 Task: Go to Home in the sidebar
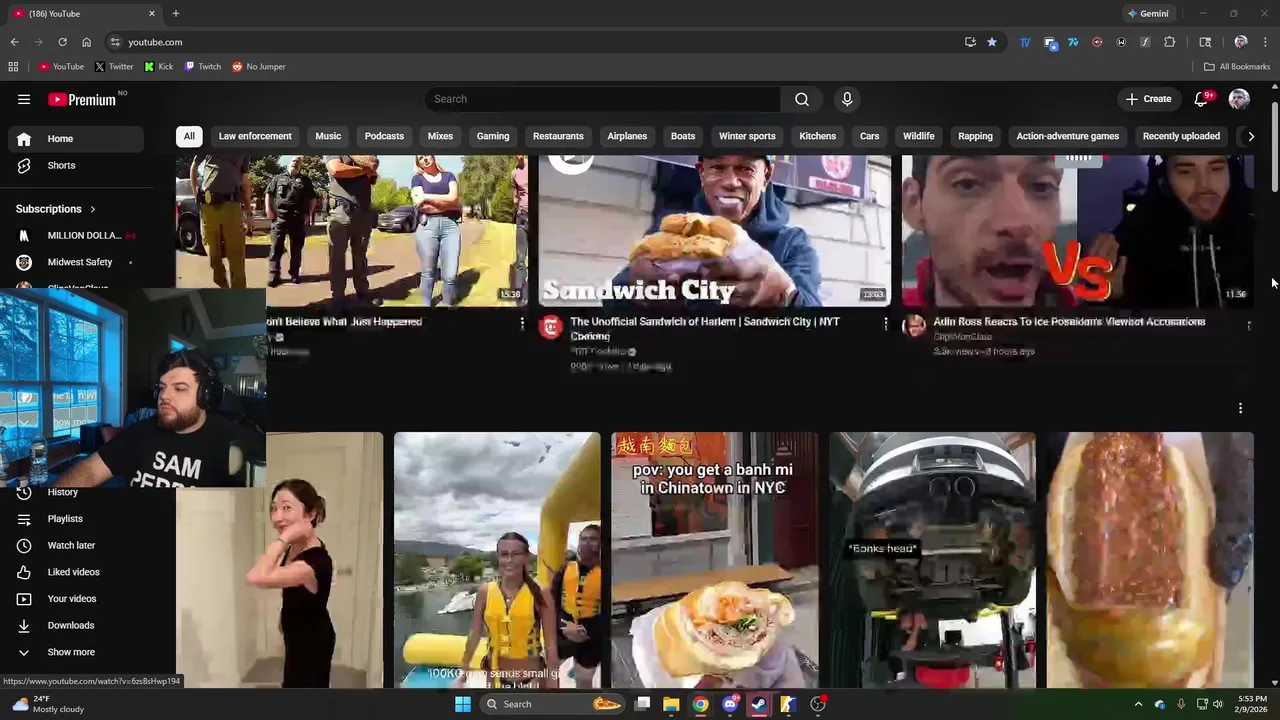click(76, 139)
